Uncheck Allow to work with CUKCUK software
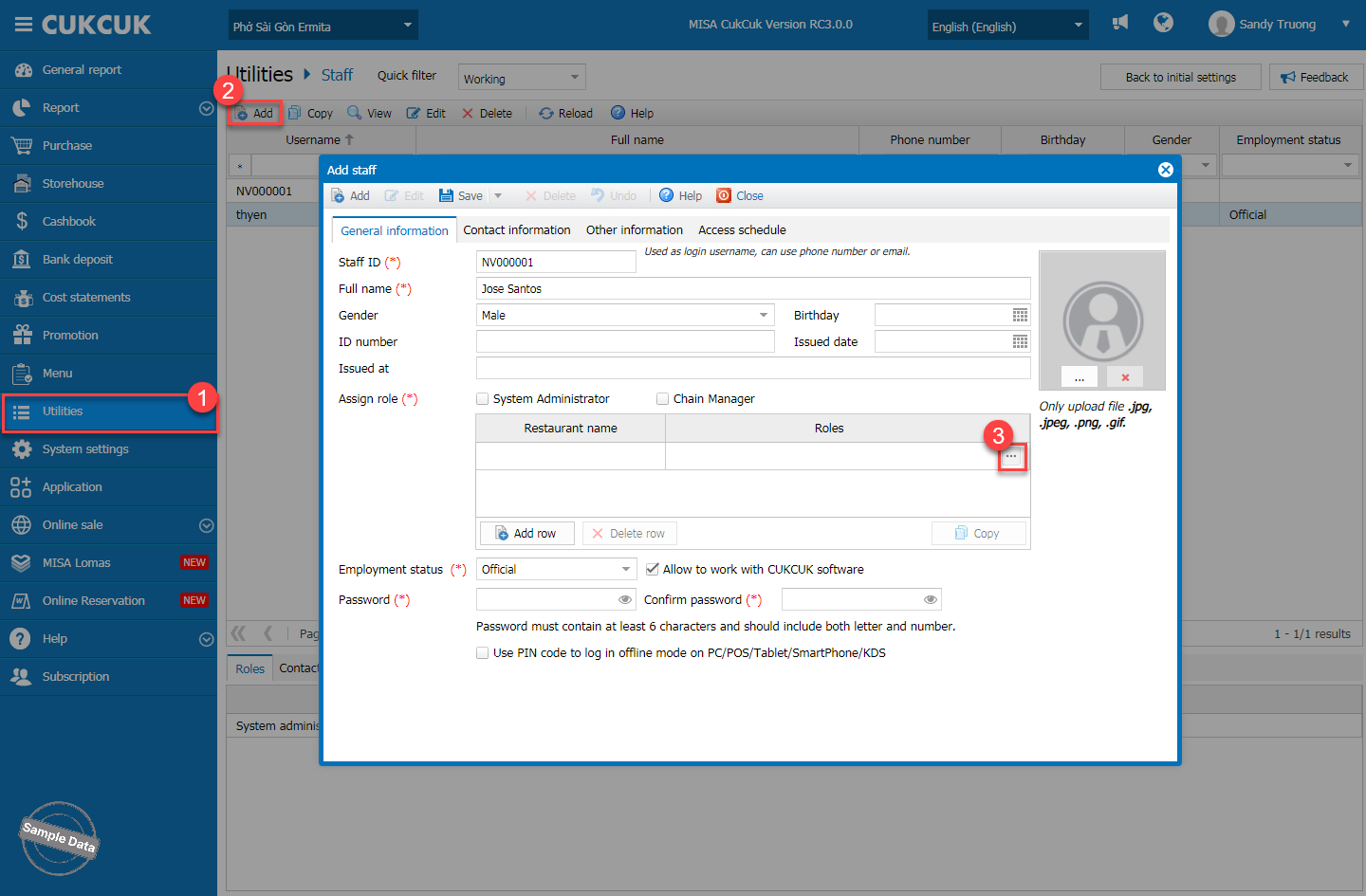The width and height of the screenshot is (1366, 896). pos(653,570)
